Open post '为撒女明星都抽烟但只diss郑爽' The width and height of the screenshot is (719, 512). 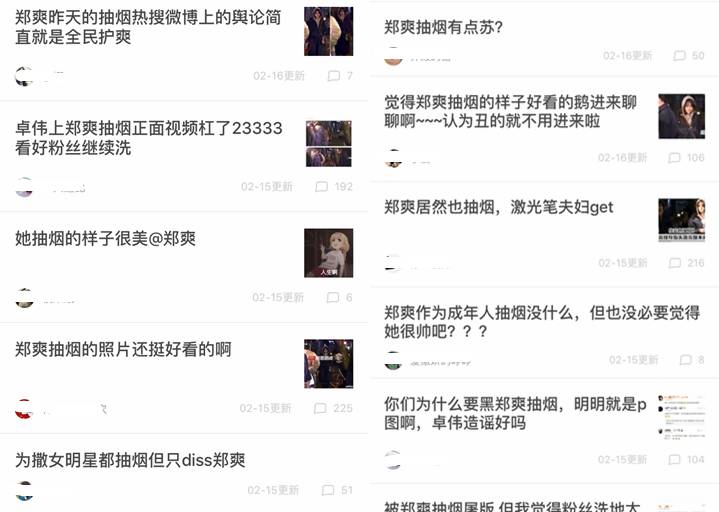coord(130,460)
